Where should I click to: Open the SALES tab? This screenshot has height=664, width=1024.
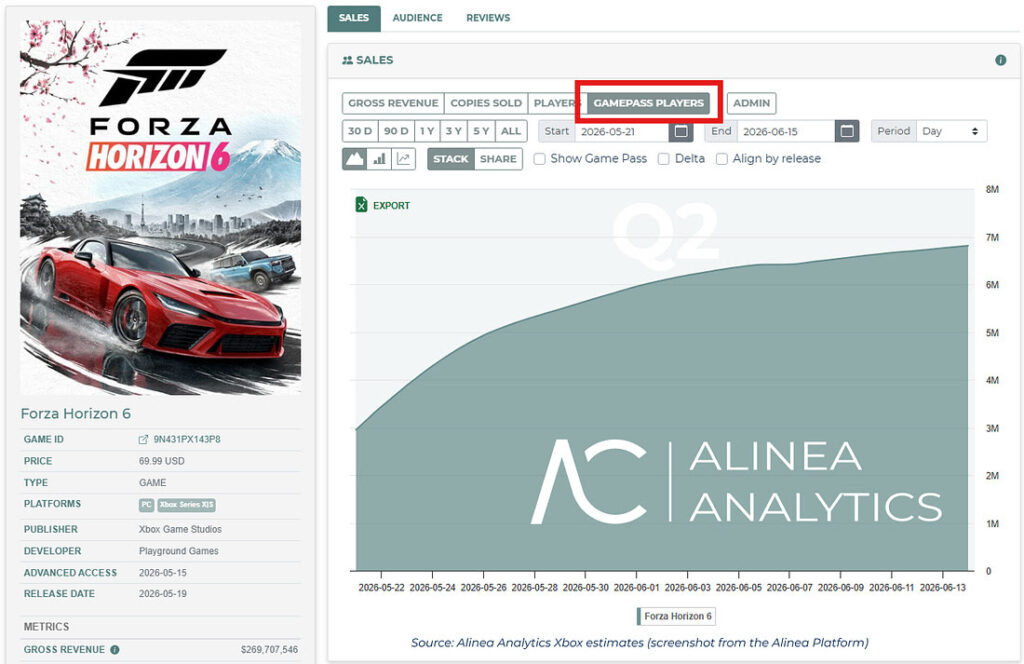pos(353,18)
